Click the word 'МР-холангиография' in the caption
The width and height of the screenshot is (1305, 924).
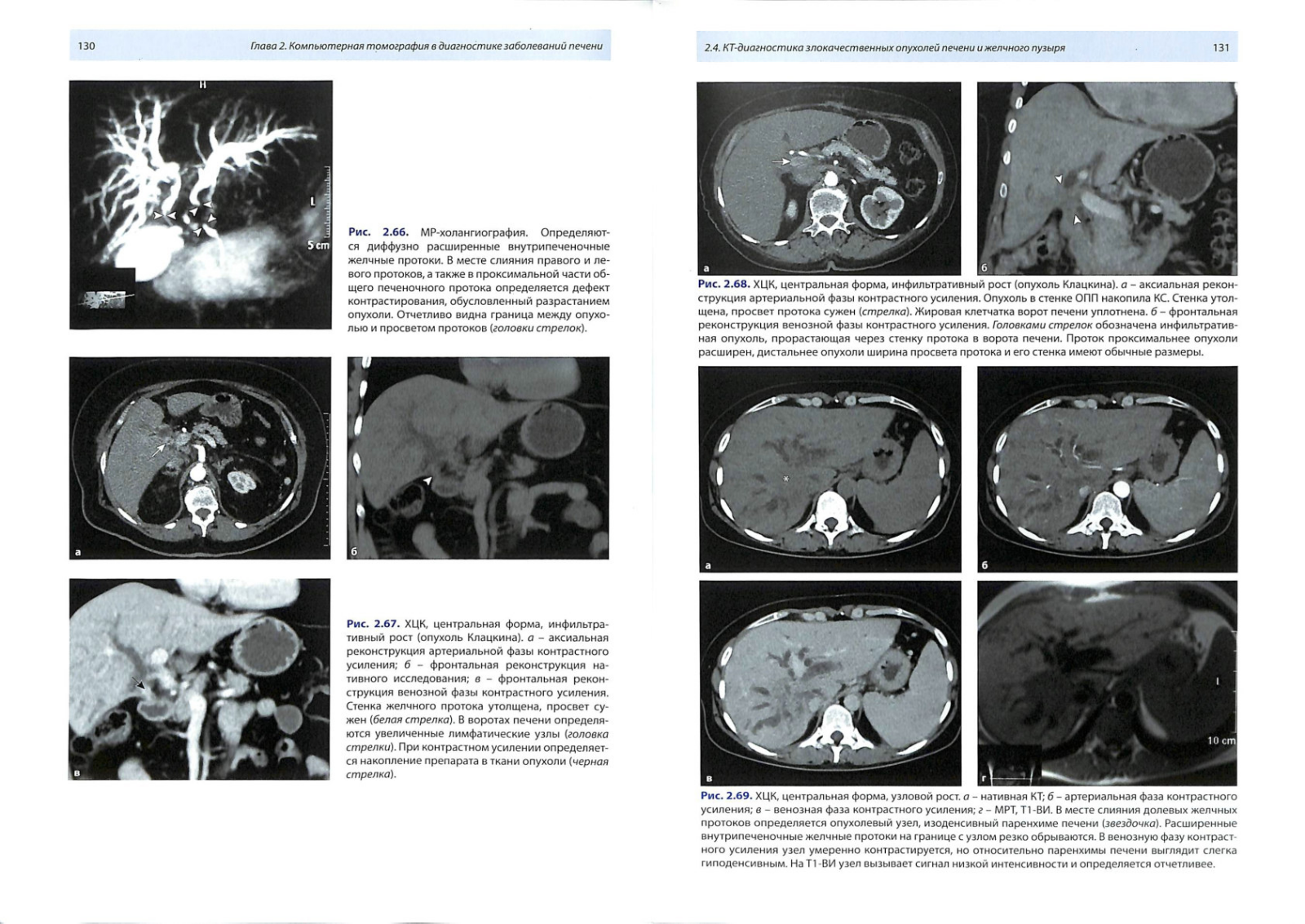tap(474, 232)
